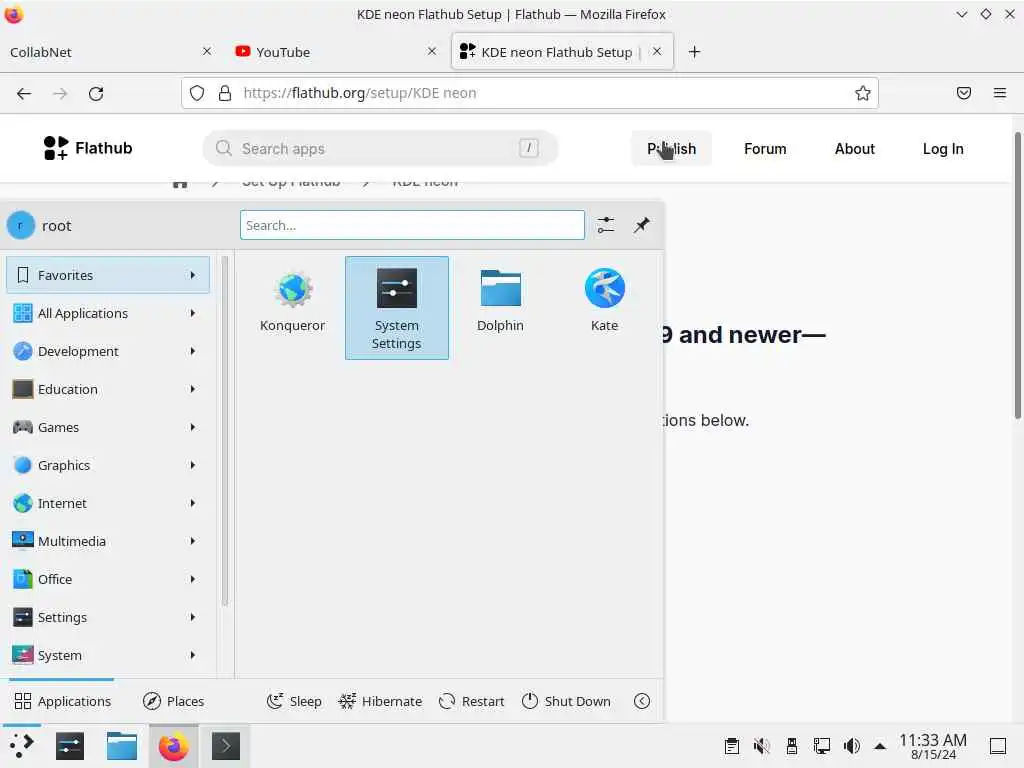Image resolution: width=1024 pixels, height=768 pixels.
Task: Open System Settings in taskbar
Action: point(70,746)
